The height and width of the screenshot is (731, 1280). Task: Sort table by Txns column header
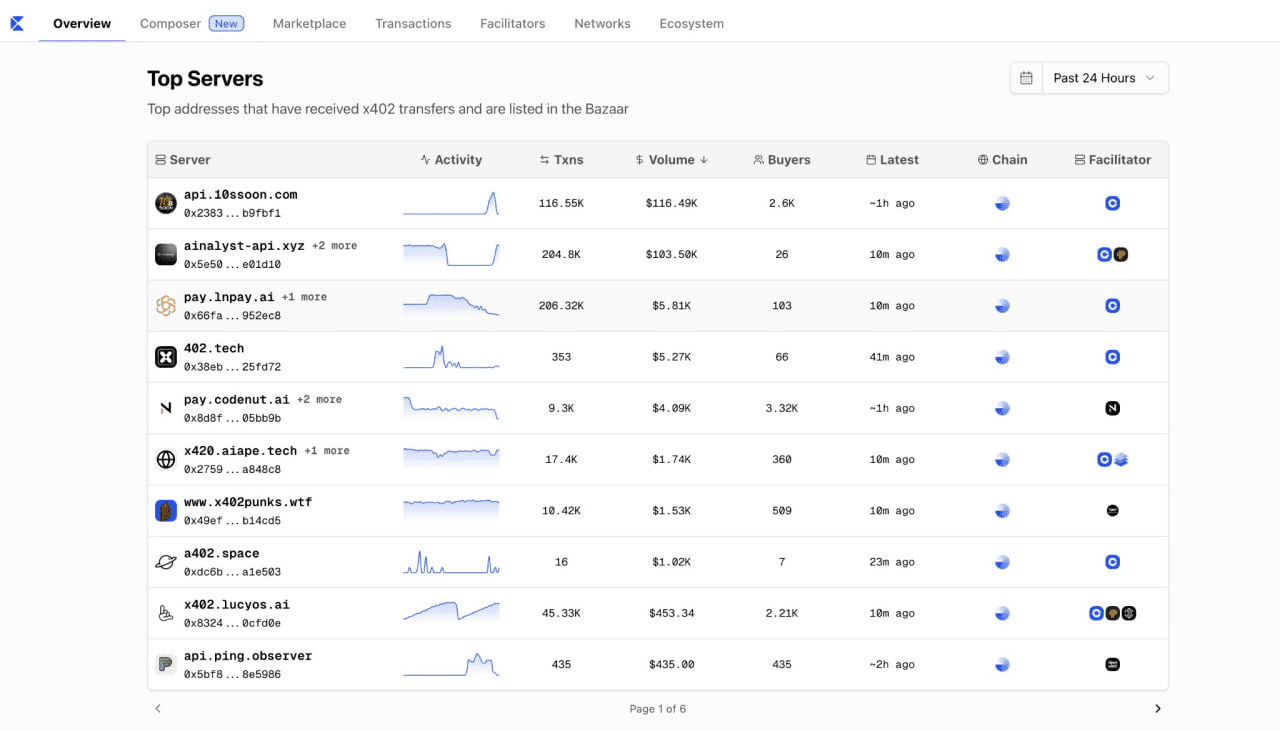pyautogui.click(x=561, y=160)
